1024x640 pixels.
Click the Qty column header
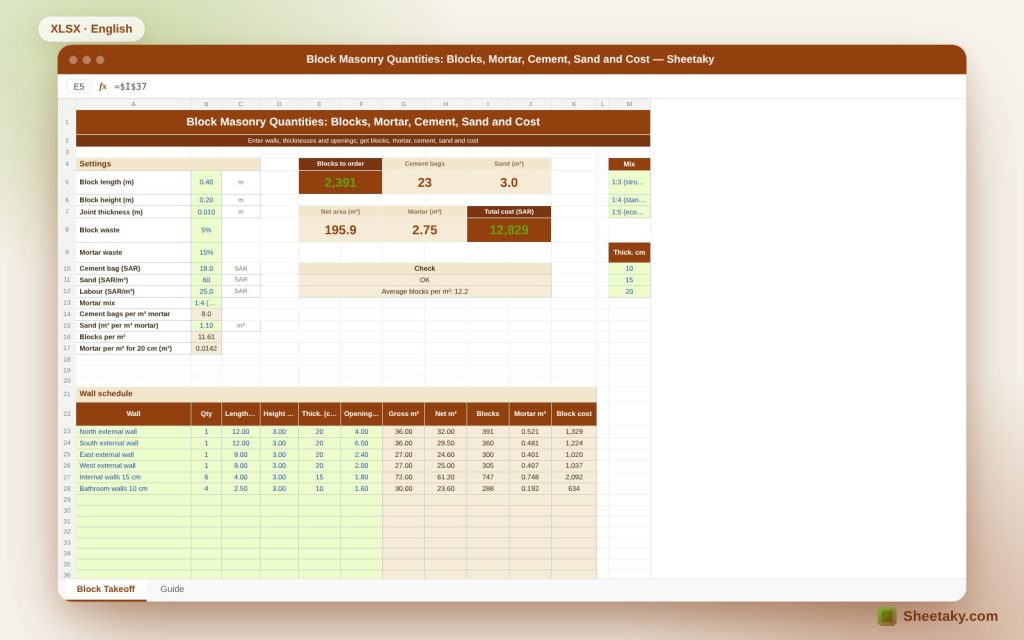(x=206, y=413)
